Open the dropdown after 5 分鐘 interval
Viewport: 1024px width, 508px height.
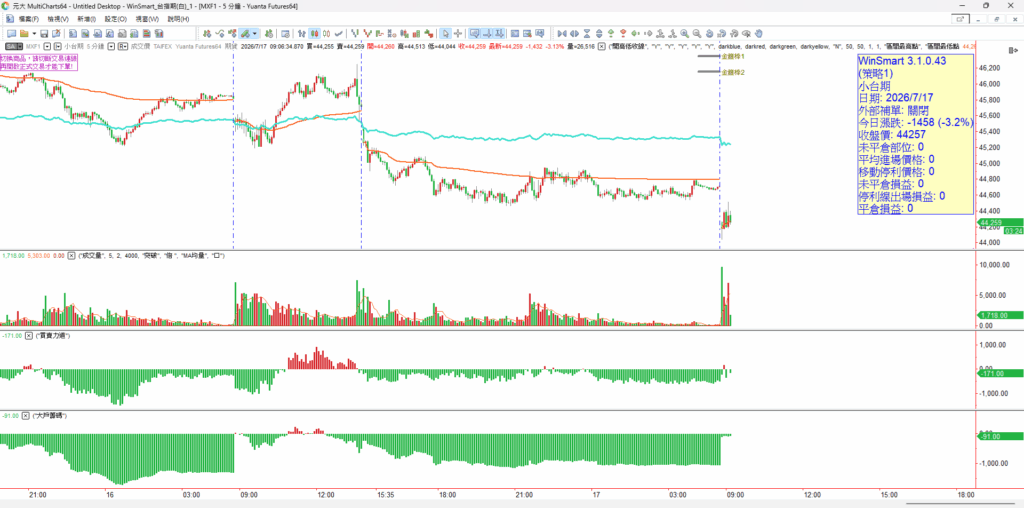pyautogui.click(x=112, y=46)
